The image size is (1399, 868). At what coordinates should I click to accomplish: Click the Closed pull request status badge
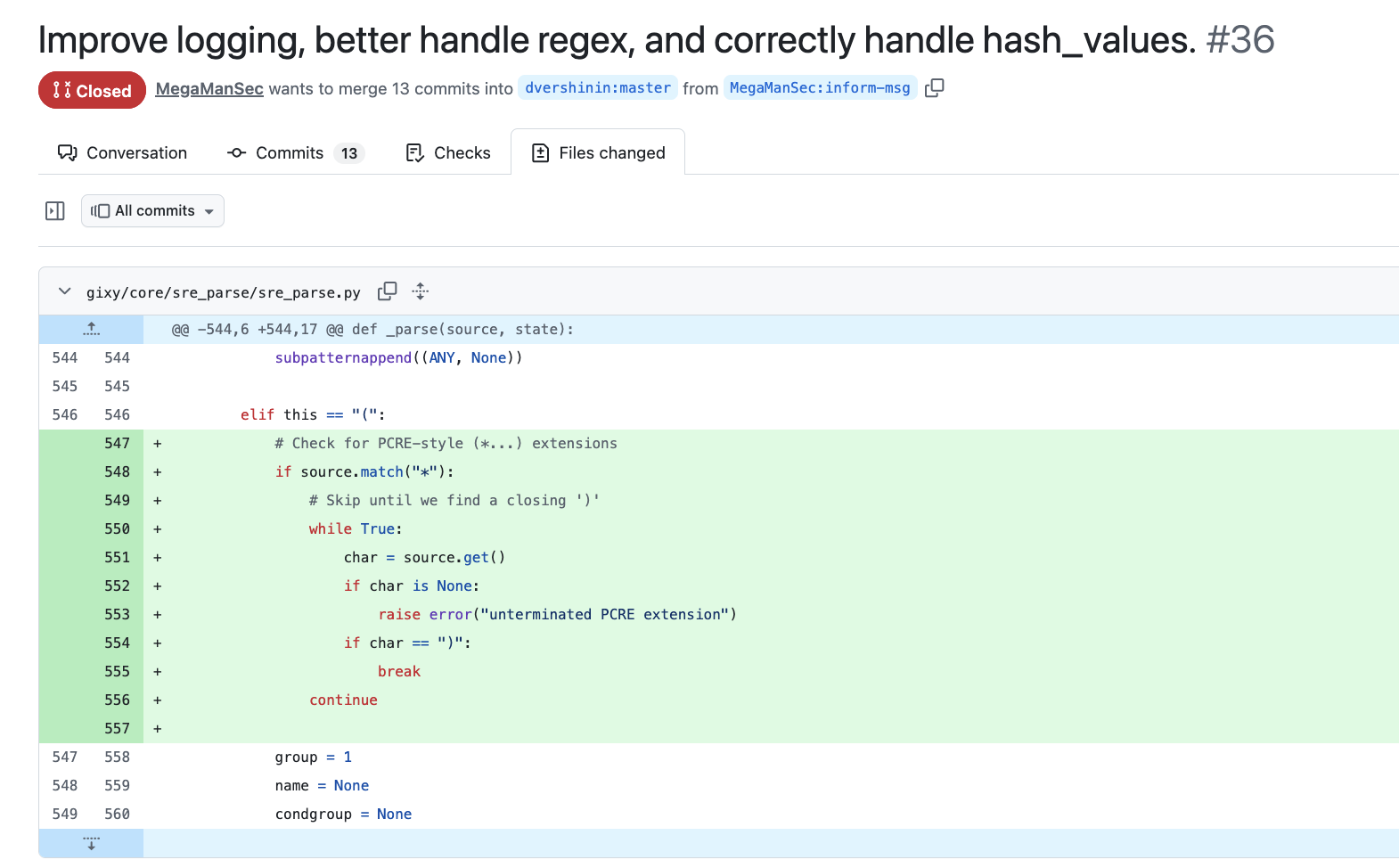(x=92, y=90)
